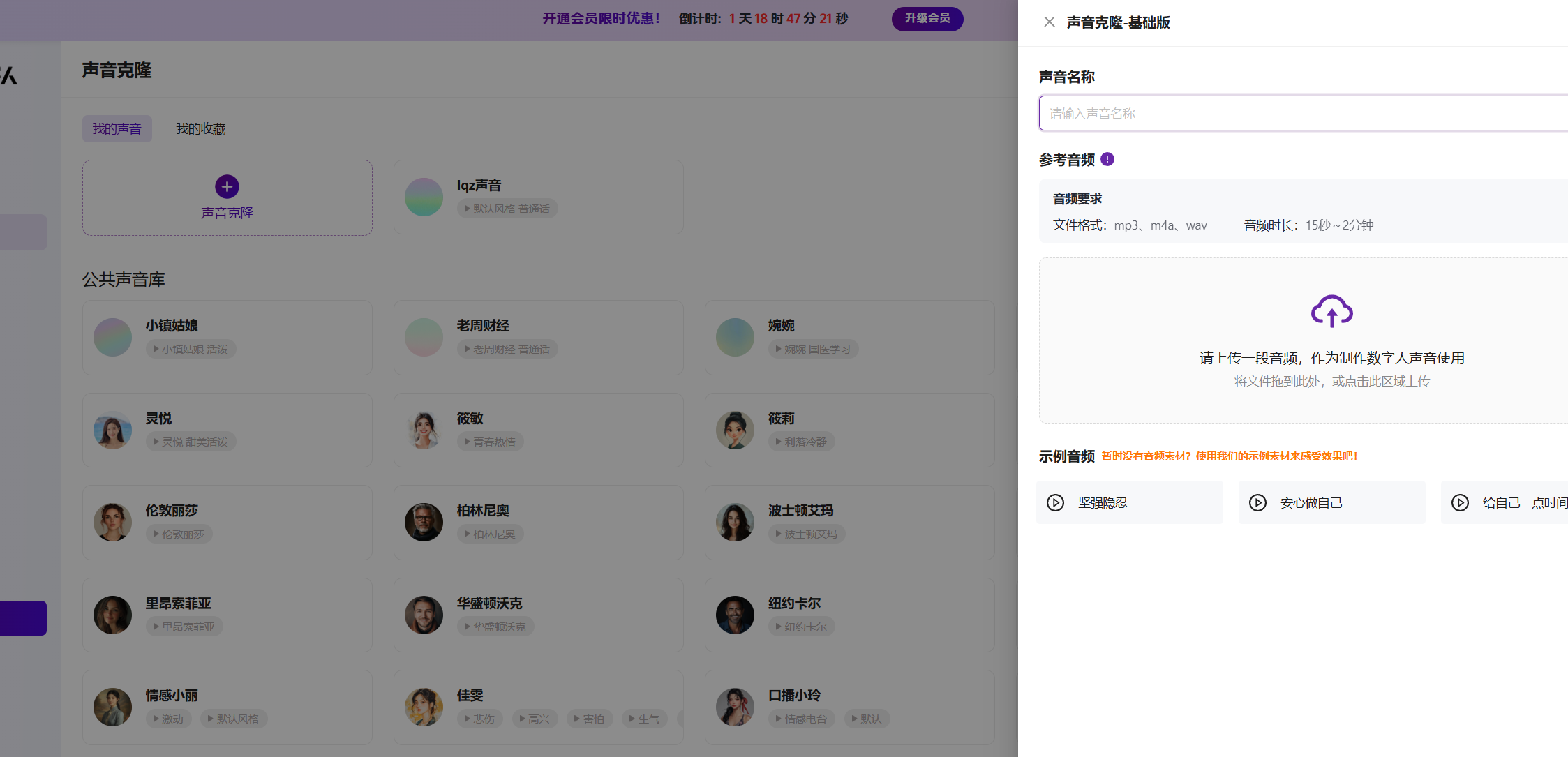The image size is (1568, 757).
Task: Play the 给自己一点时间 sample audio
Action: point(1460,502)
